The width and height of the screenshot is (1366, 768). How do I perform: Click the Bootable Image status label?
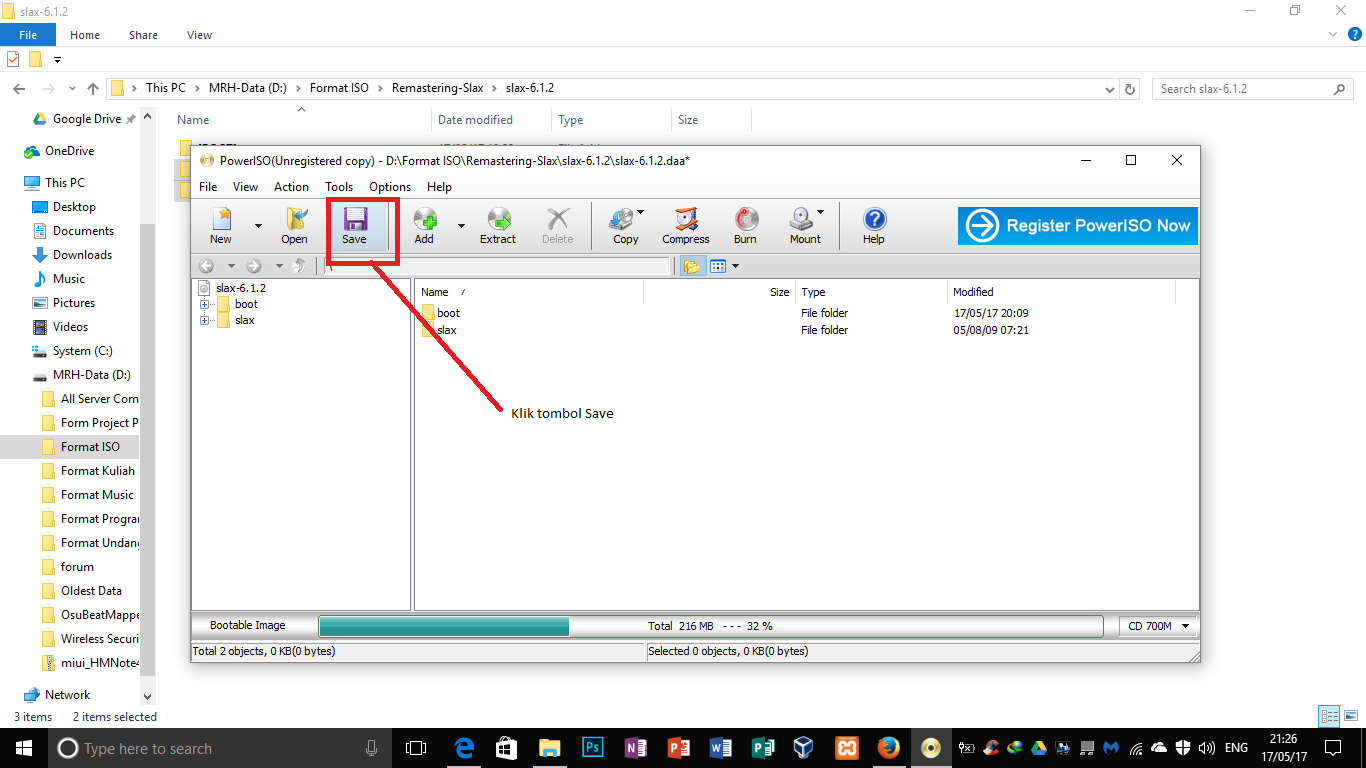pyautogui.click(x=248, y=626)
